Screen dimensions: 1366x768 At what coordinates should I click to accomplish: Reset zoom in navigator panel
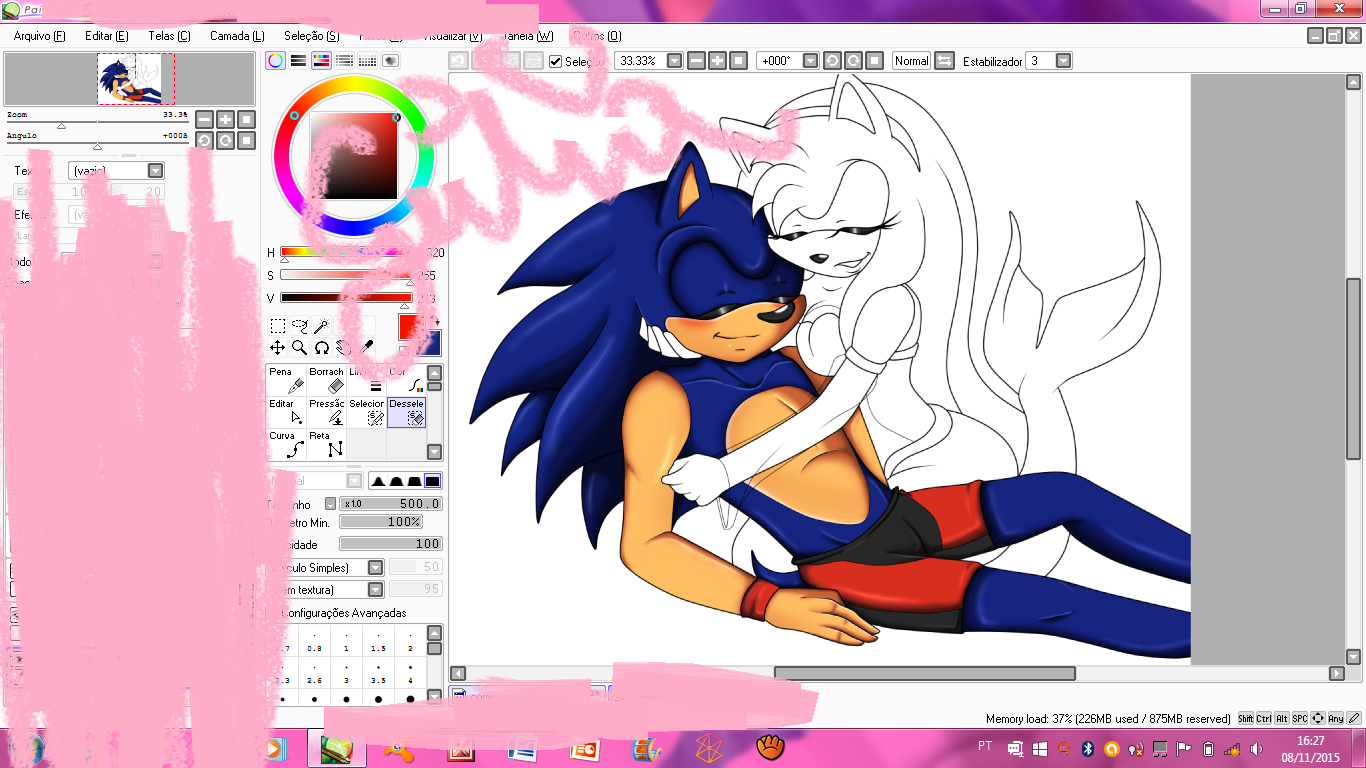pyautogui.click(x=246, y=119)
